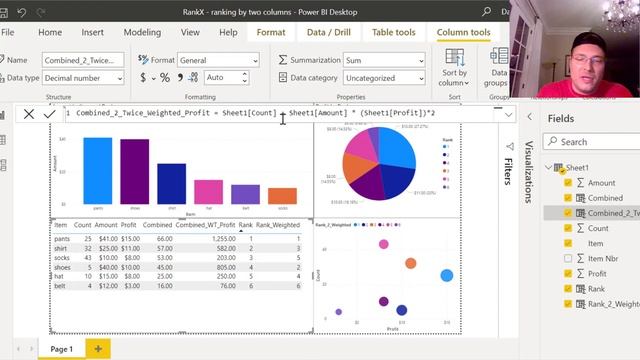Open the File menu
Screen dimensions: 640x360
tap(8, 32)
